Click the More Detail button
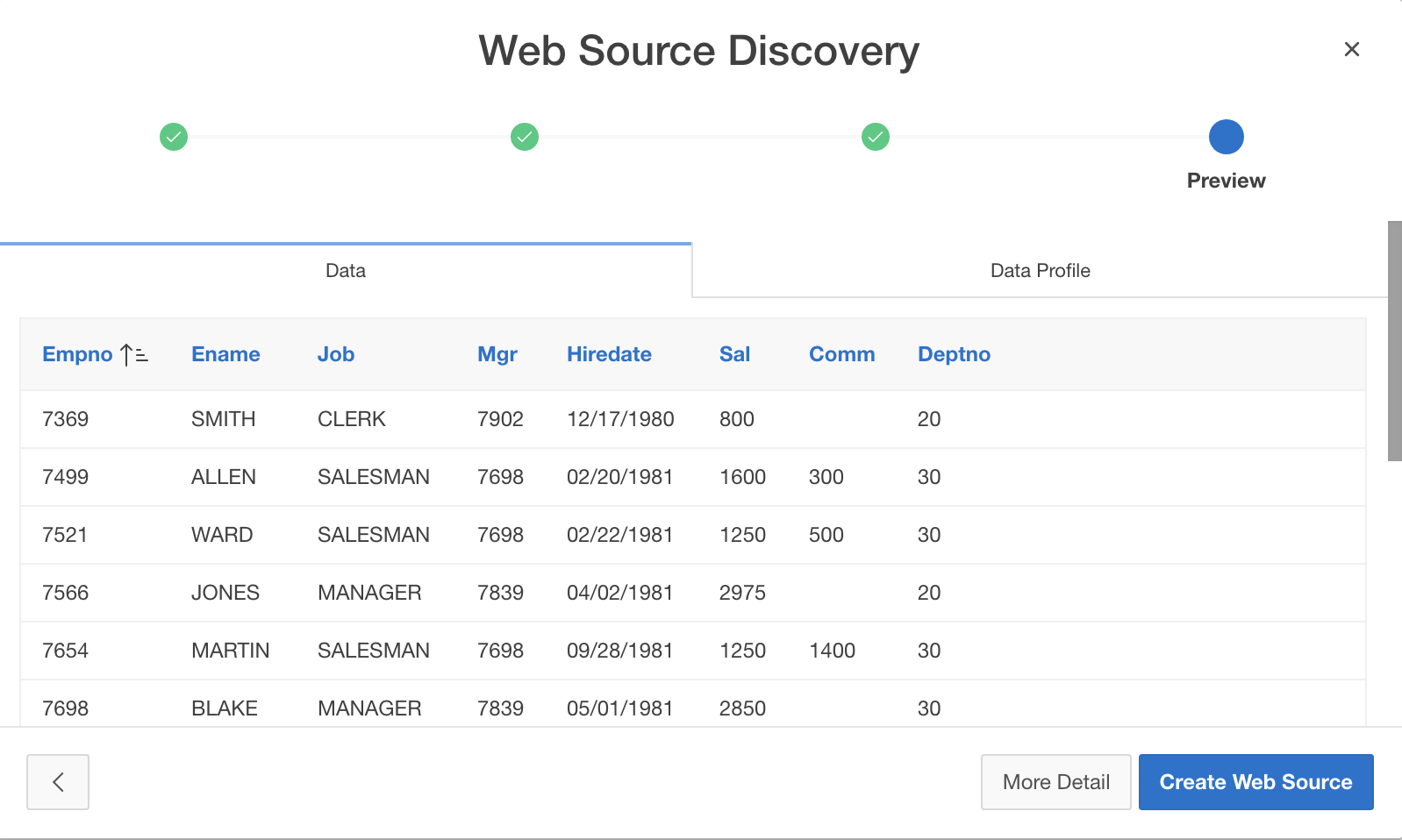Screen dimensions: 1402x840 click(x=1055, y=781)
